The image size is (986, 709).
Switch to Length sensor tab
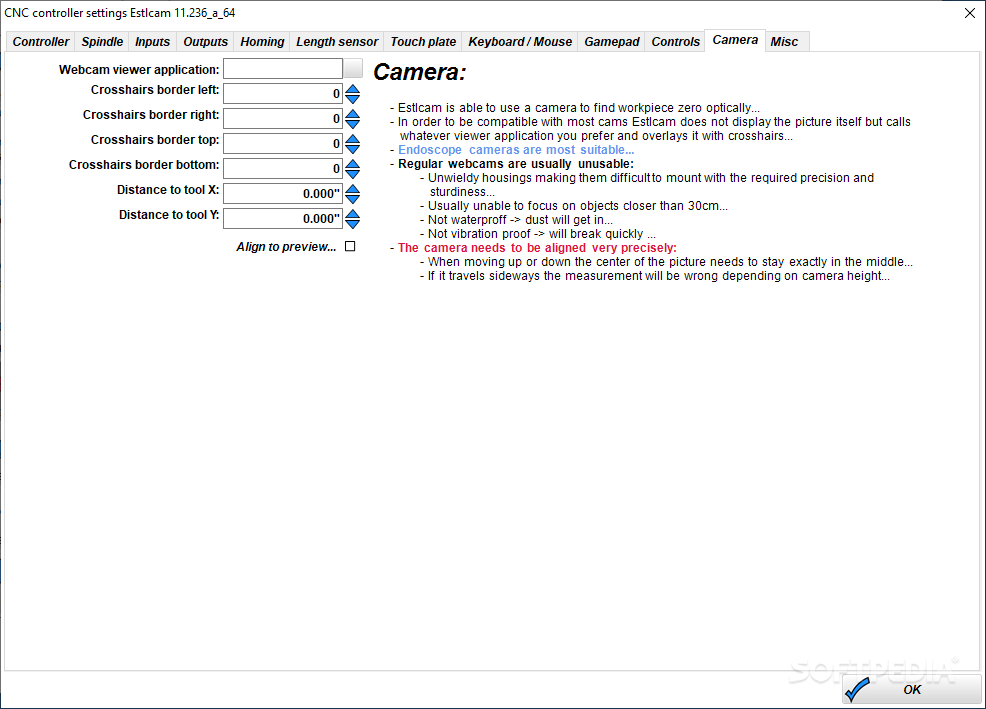click(337, 42)
